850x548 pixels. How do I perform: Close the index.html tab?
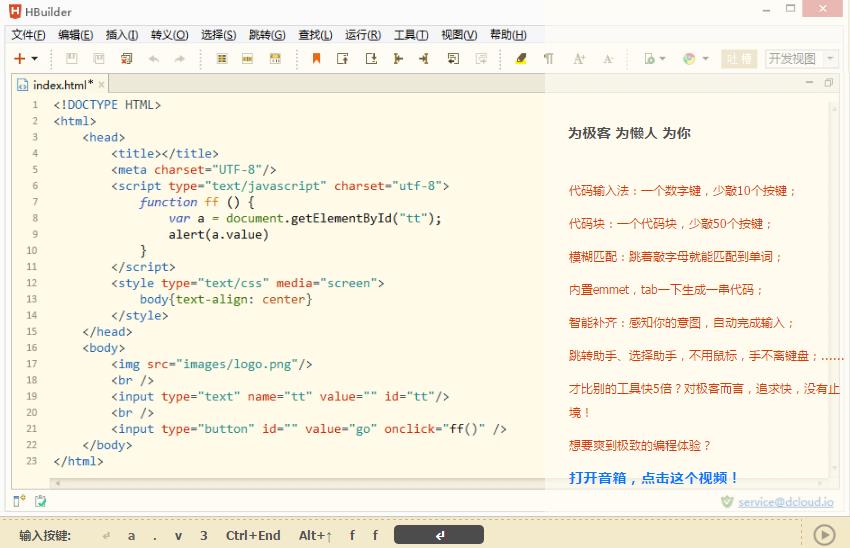(102, 85)
